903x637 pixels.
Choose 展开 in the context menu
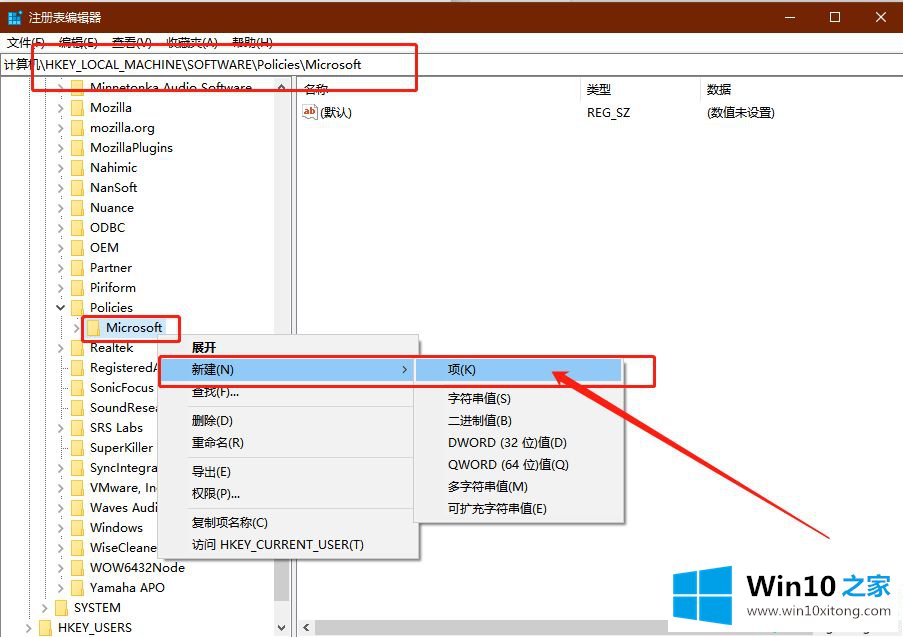coord(288,347)
